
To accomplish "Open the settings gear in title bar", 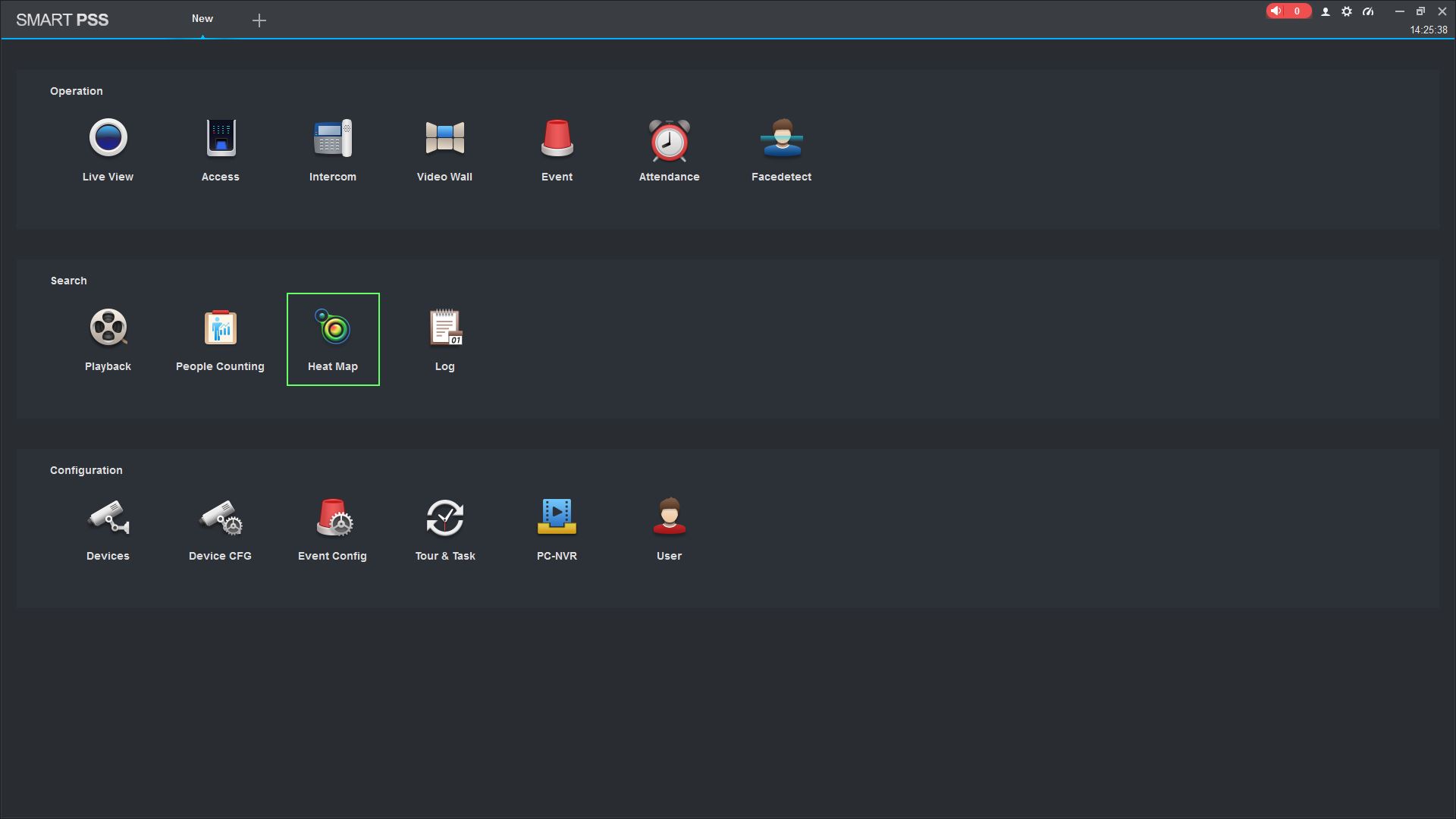I will [1347, 11].
